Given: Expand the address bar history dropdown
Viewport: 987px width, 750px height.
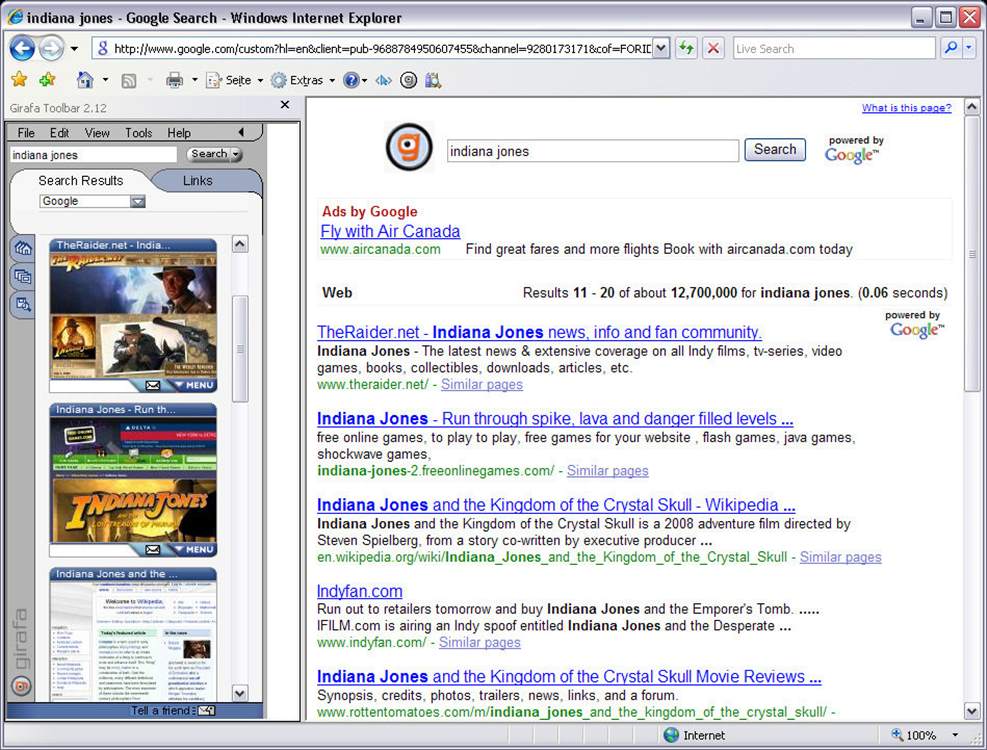Looking at the screenshot, I should pos(661,48).
